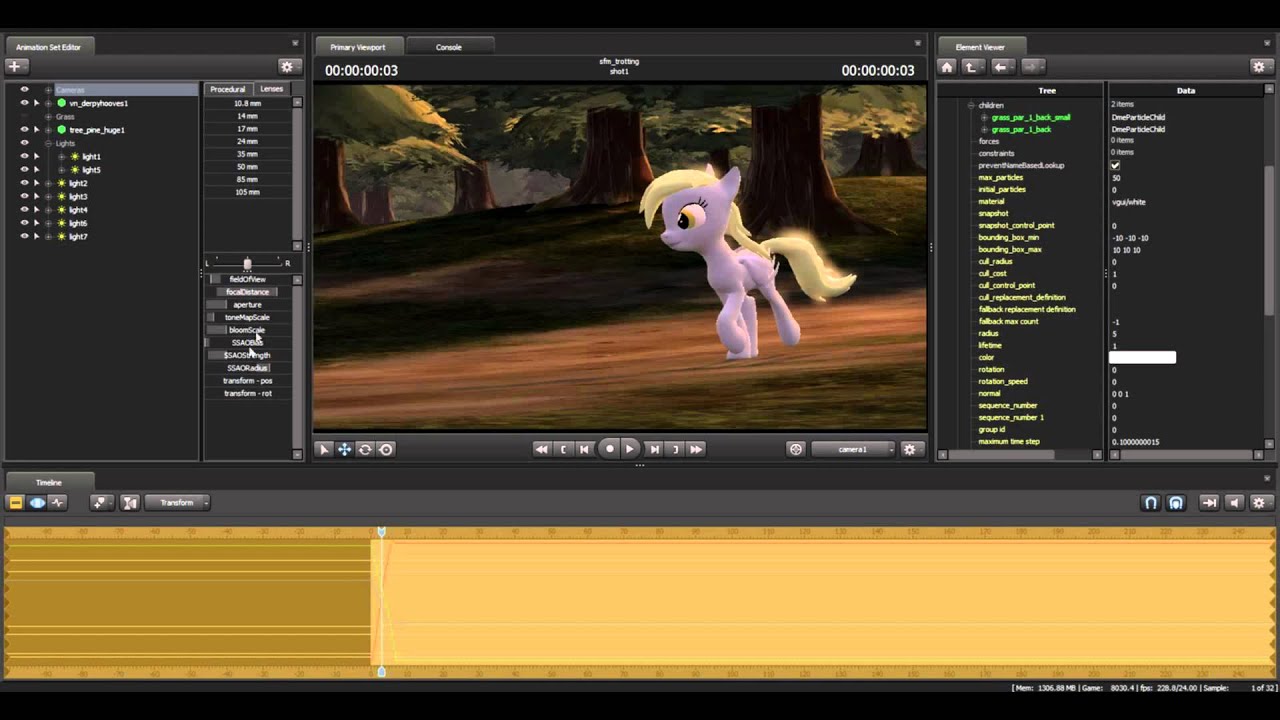Hide light3 with its eye icon
This screenshot has height=720, width=1280.
tap(24, 196)
